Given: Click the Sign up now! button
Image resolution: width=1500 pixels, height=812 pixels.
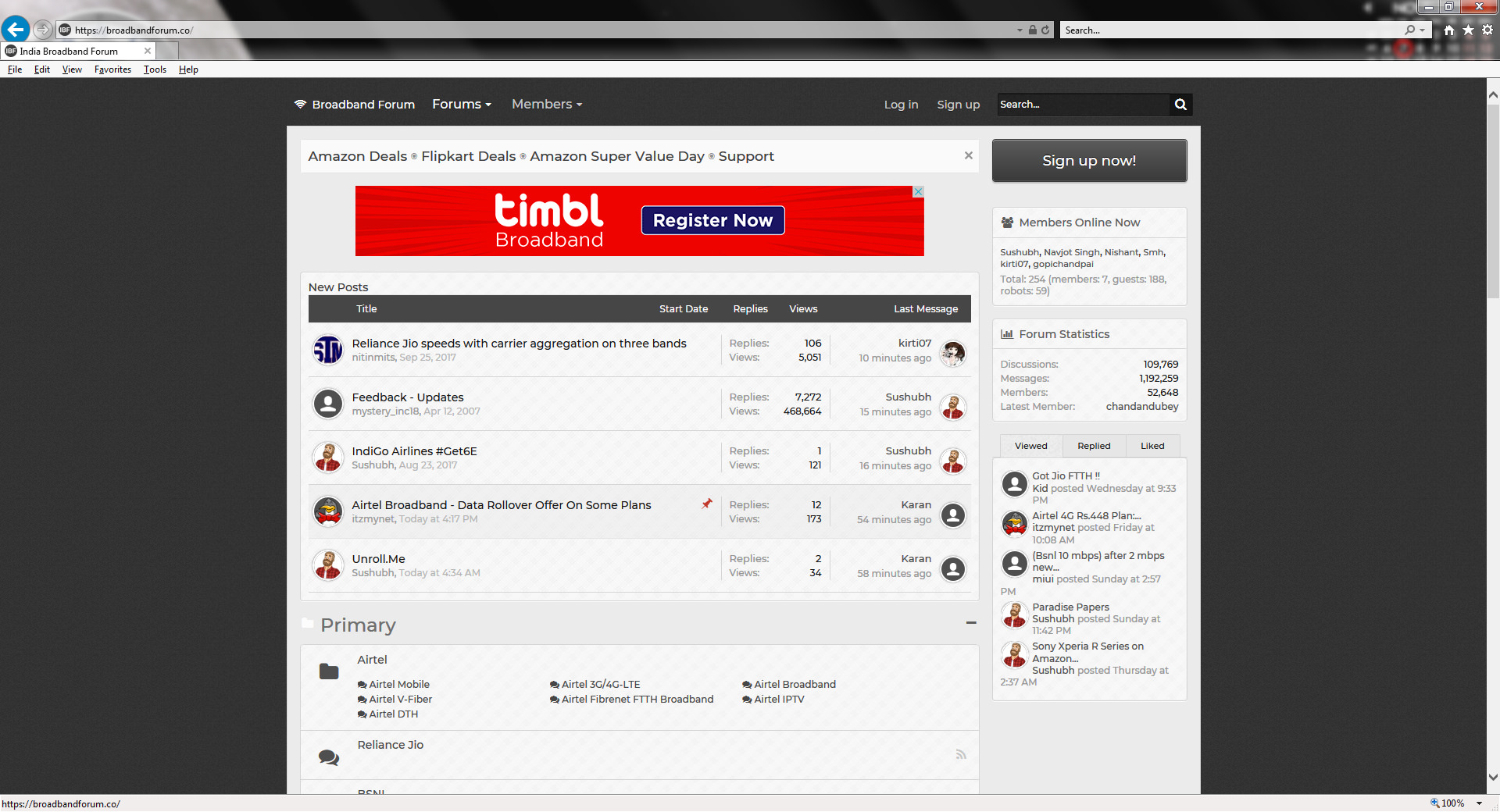Looking at the screenshot, I should 1089,161.
